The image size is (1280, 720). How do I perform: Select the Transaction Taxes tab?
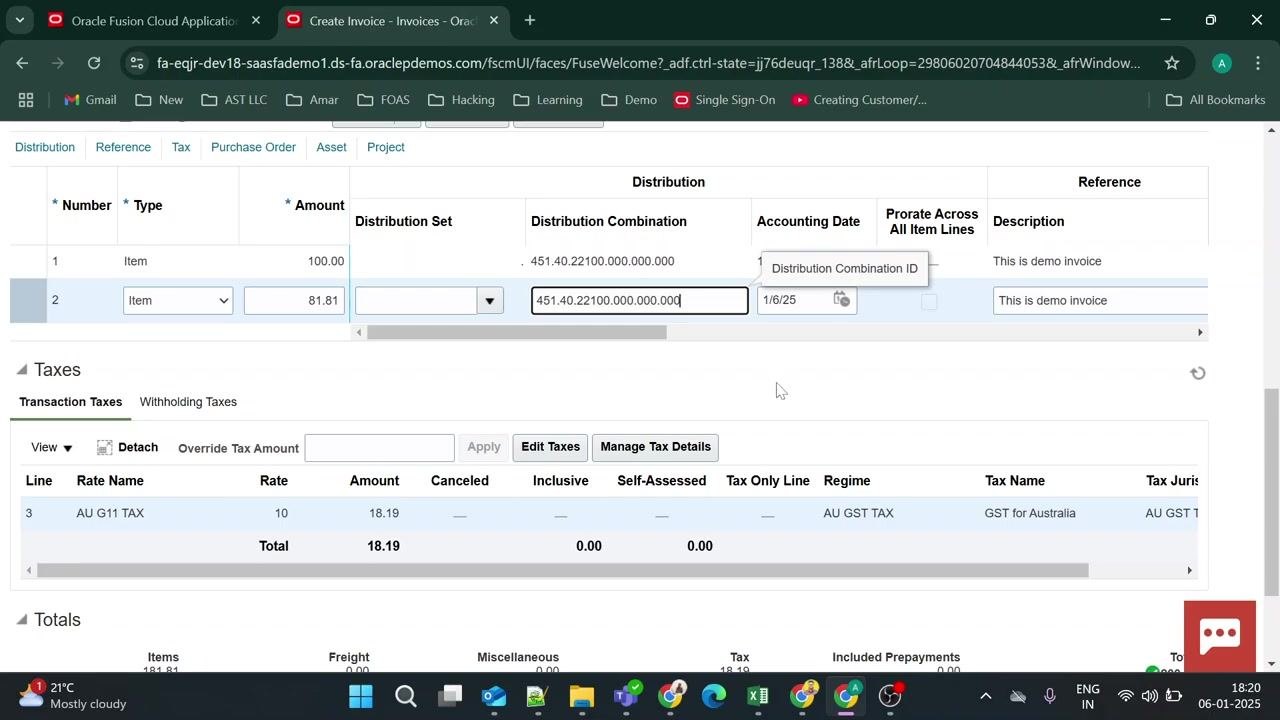click(71, 402)
